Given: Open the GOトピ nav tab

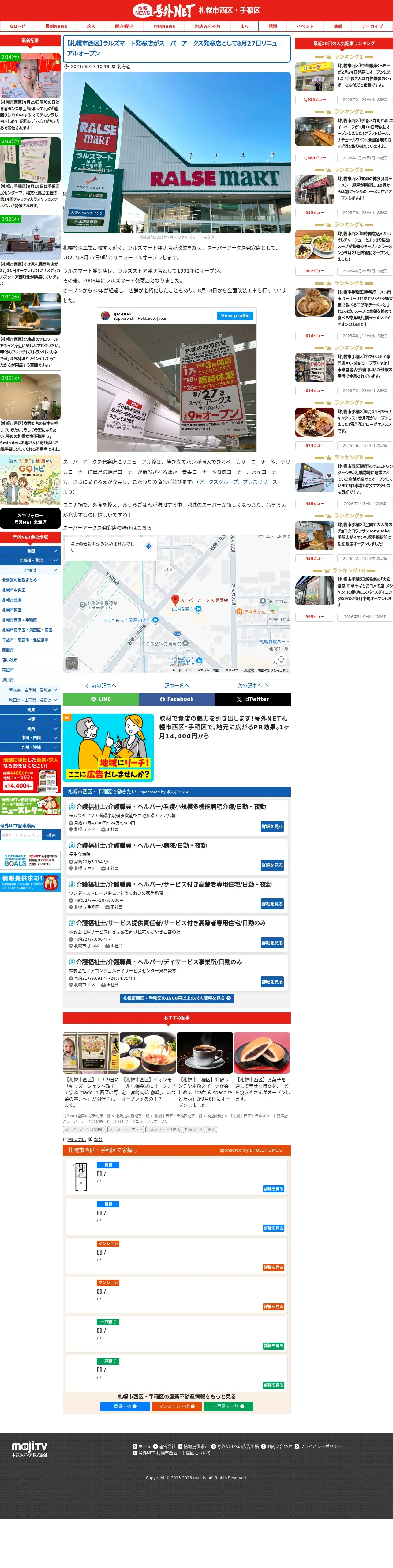Looking at the screenshot, I should coord(18,26).
